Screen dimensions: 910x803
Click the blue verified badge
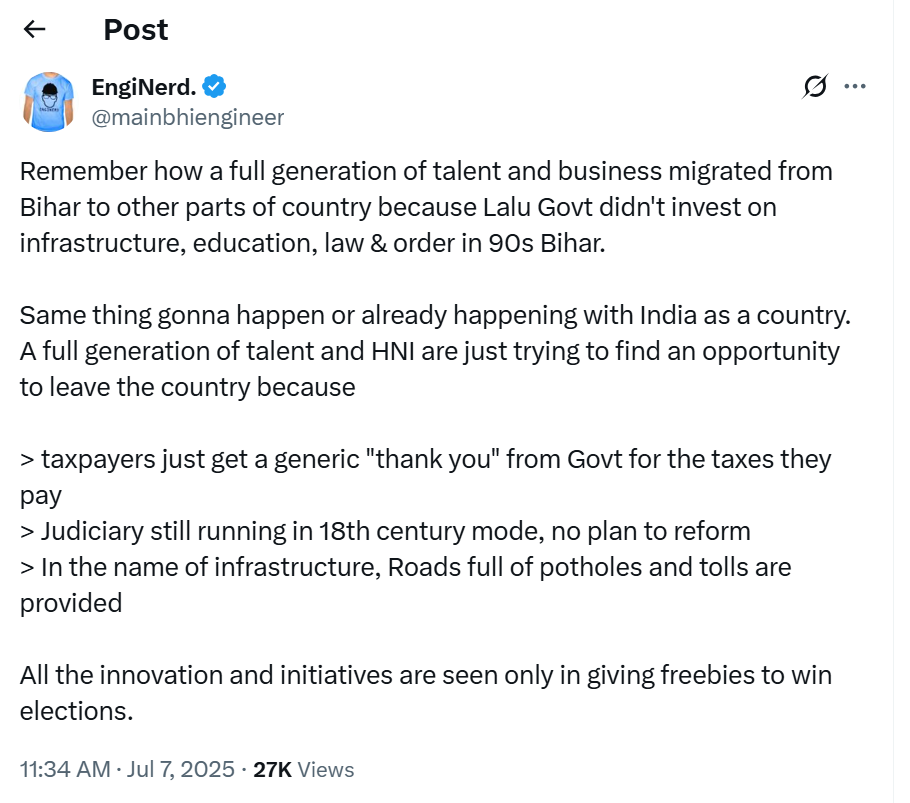[214, 87]
